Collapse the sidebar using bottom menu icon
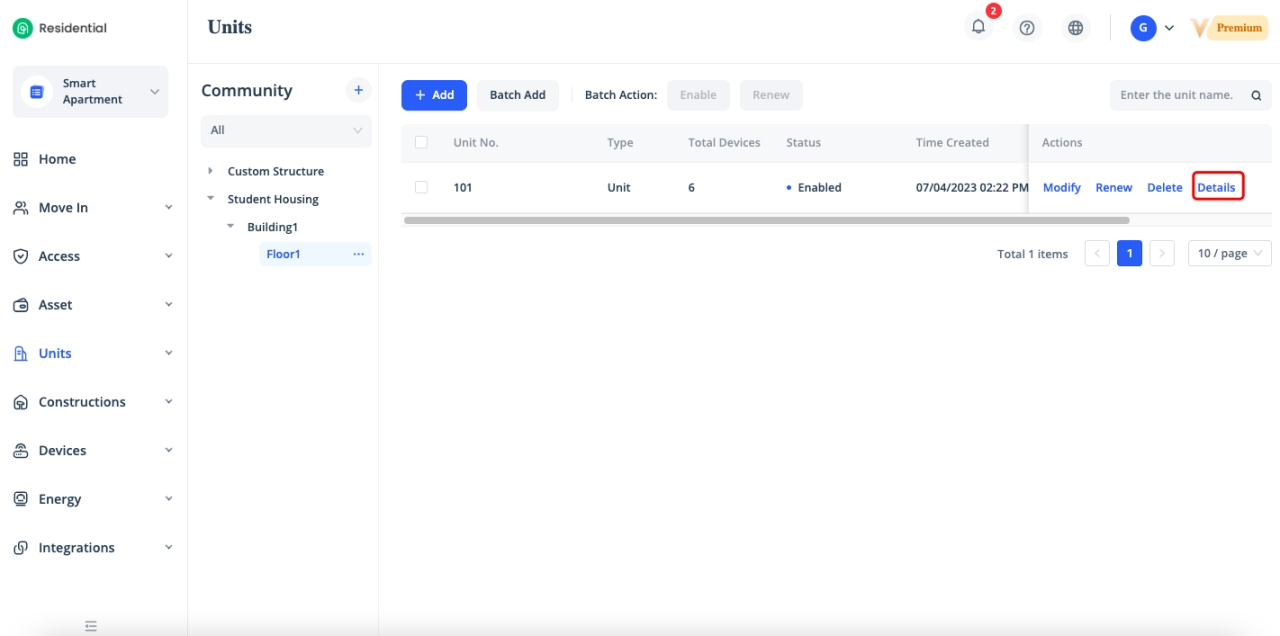Screen dimensions: 1280x636 point(91,626)
